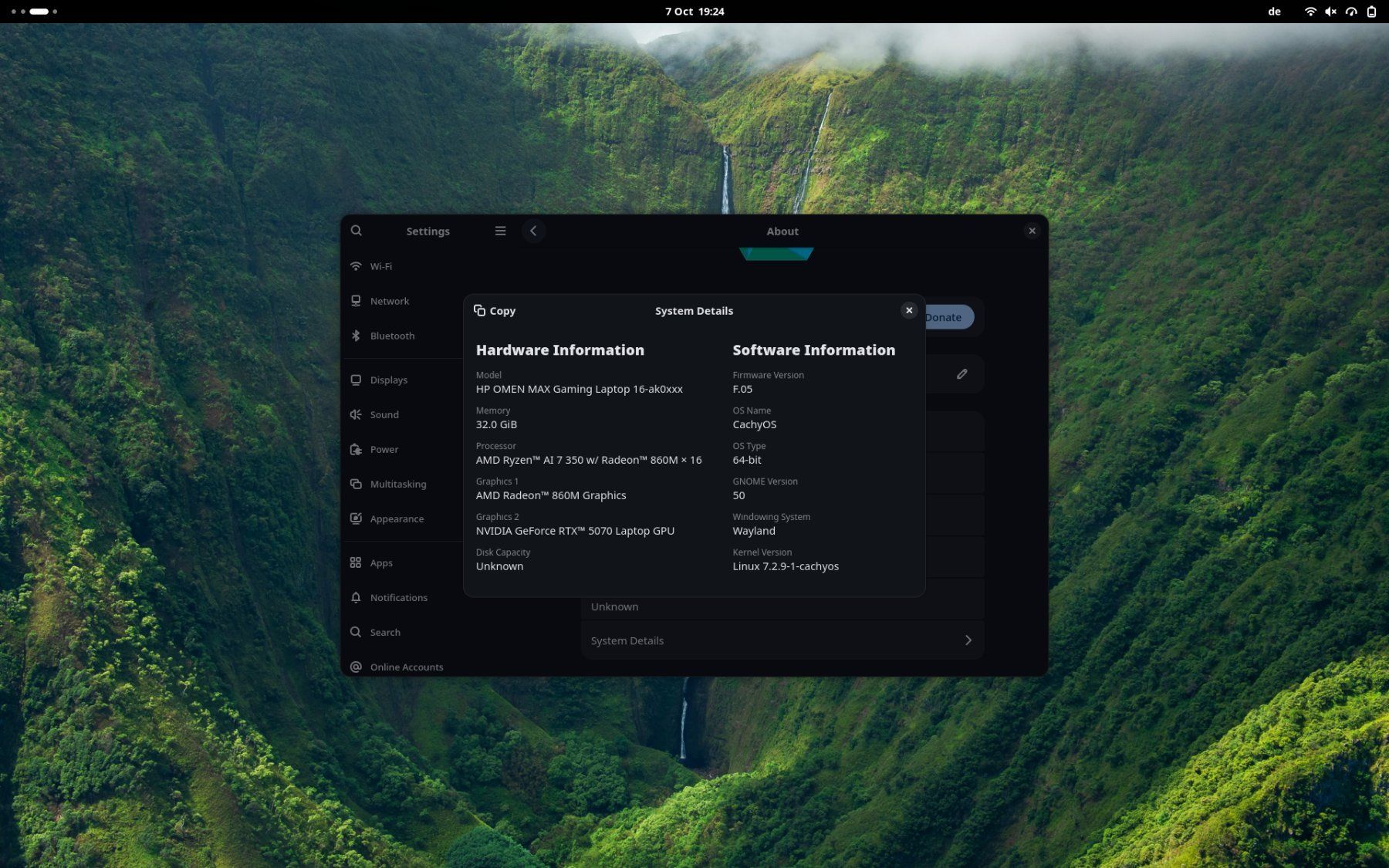Open Wi-Fi settings in sidebar
Viewport: 1389px width, 868px height.
[401, 266]
